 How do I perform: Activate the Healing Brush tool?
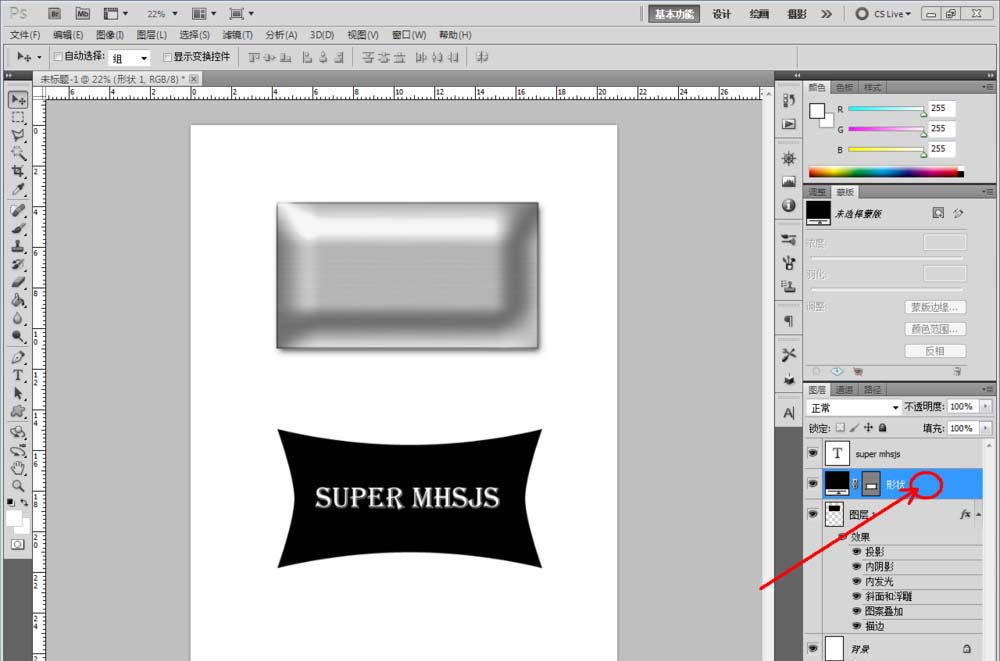click(x=18, y=210)
